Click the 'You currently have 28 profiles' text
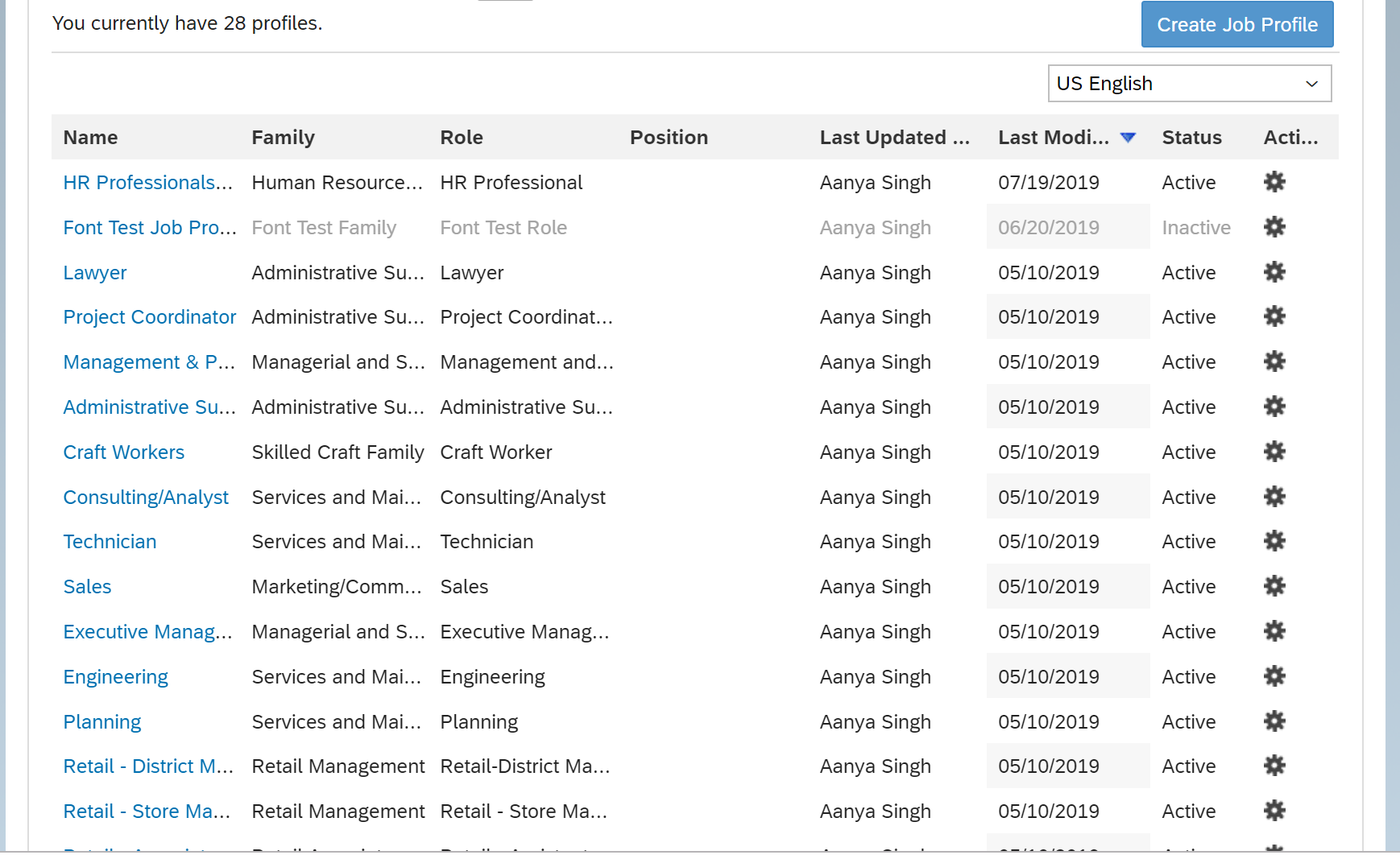This screenshot has height=855, width=1400. pyautogui.click(x=187, y=23)
